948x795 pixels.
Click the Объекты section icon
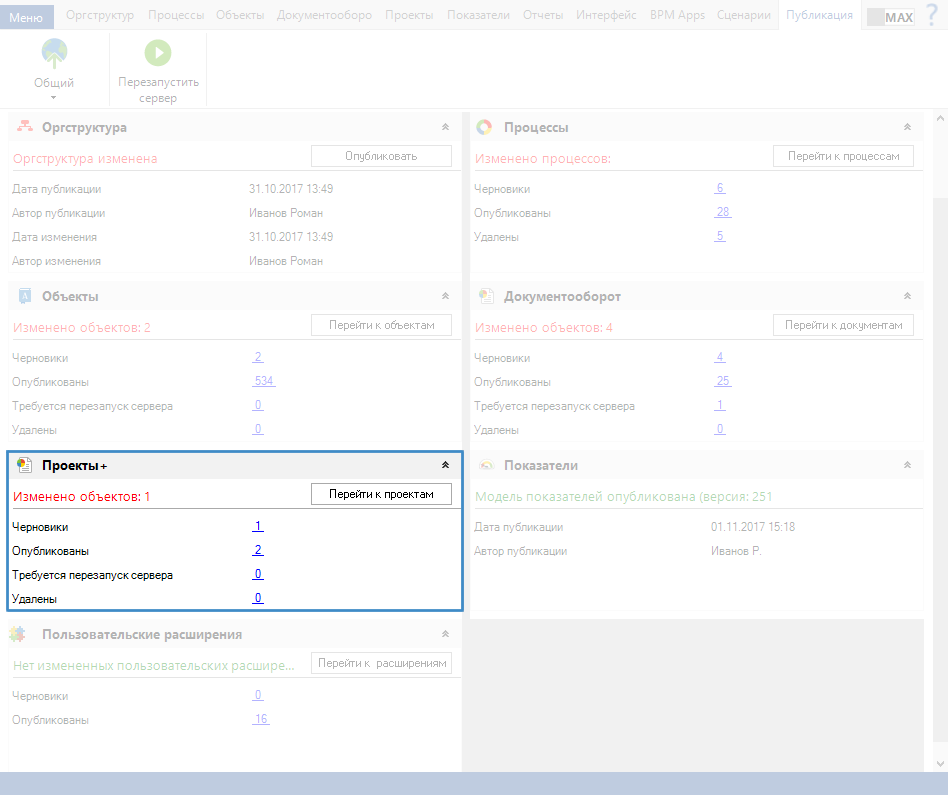(25, 296)
